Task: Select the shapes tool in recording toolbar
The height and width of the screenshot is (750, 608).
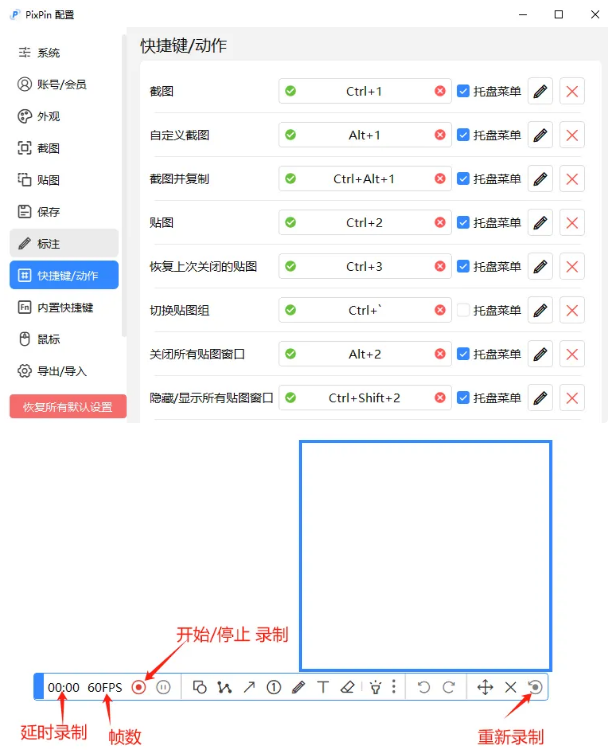Action: tap(199, 687)
